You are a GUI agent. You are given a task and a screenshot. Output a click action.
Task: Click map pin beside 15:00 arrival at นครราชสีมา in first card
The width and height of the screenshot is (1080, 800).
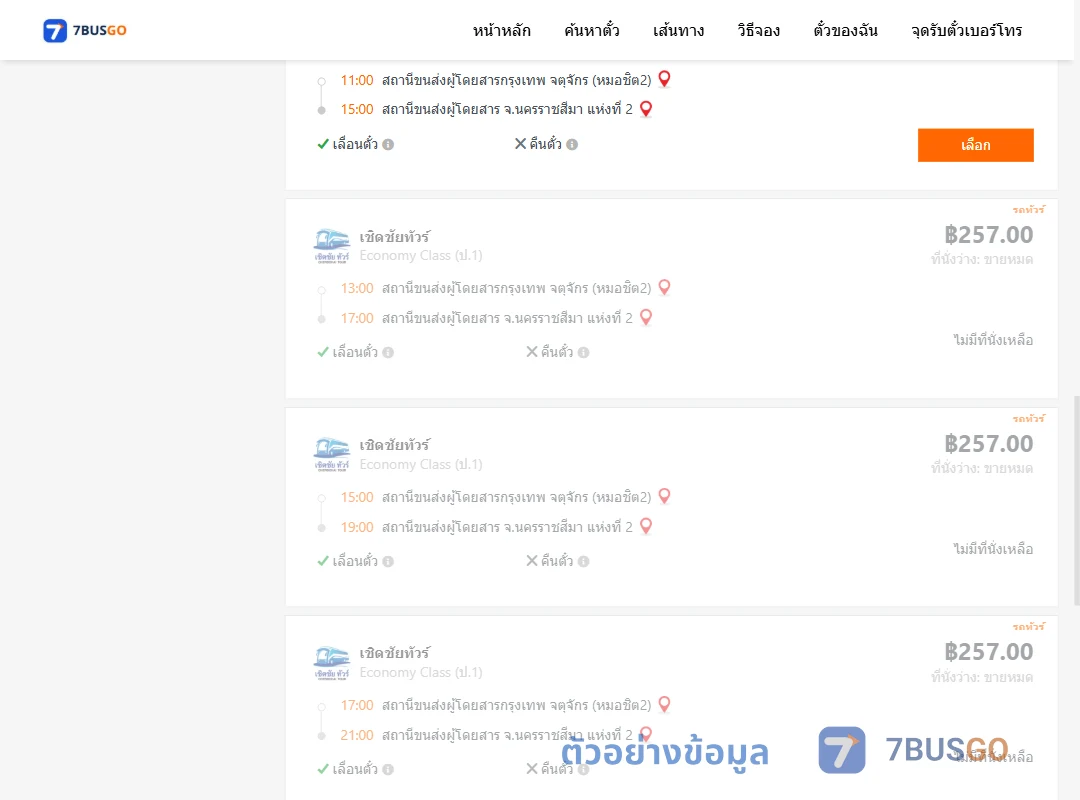click(646, 109)
